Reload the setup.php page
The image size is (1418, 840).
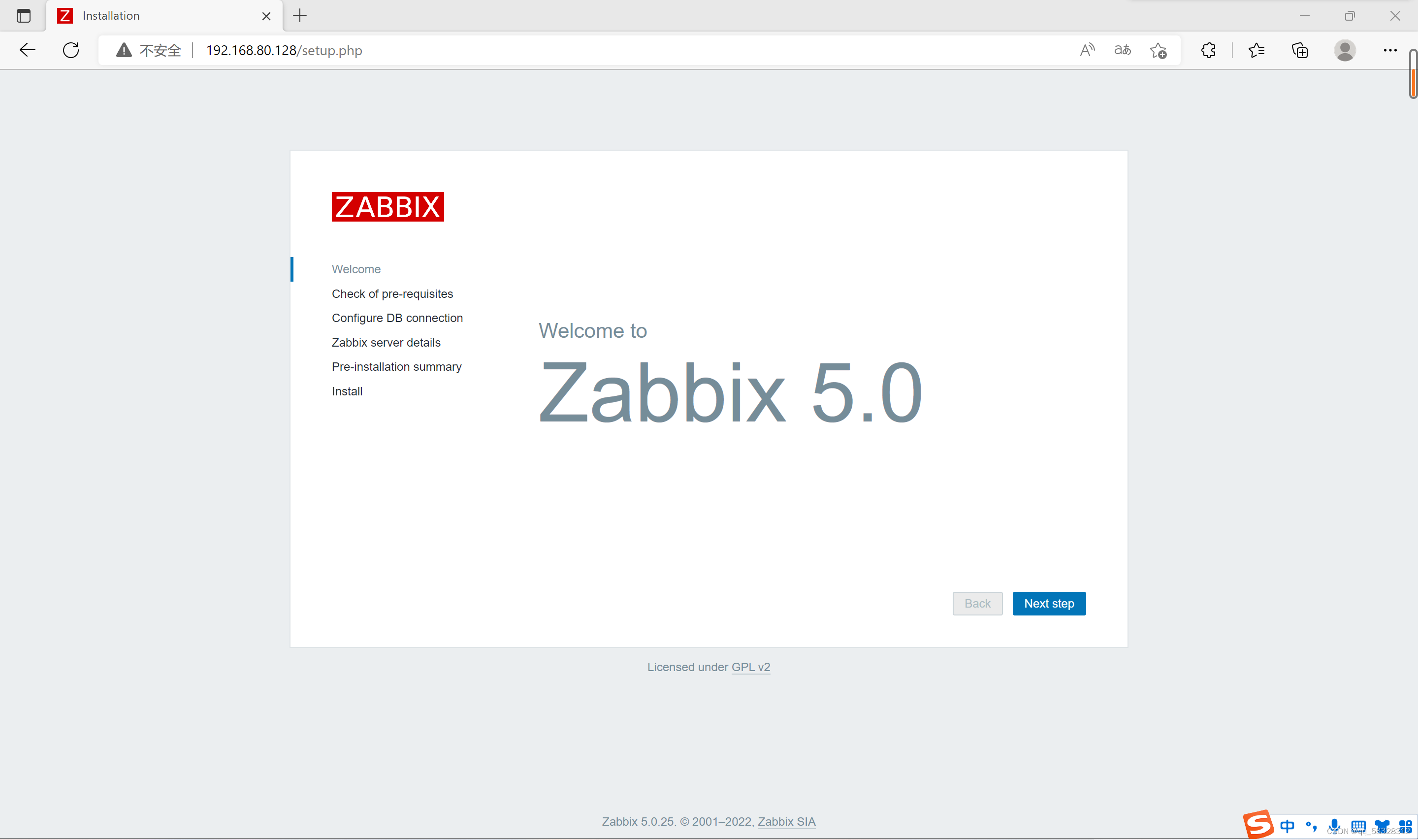71,50
